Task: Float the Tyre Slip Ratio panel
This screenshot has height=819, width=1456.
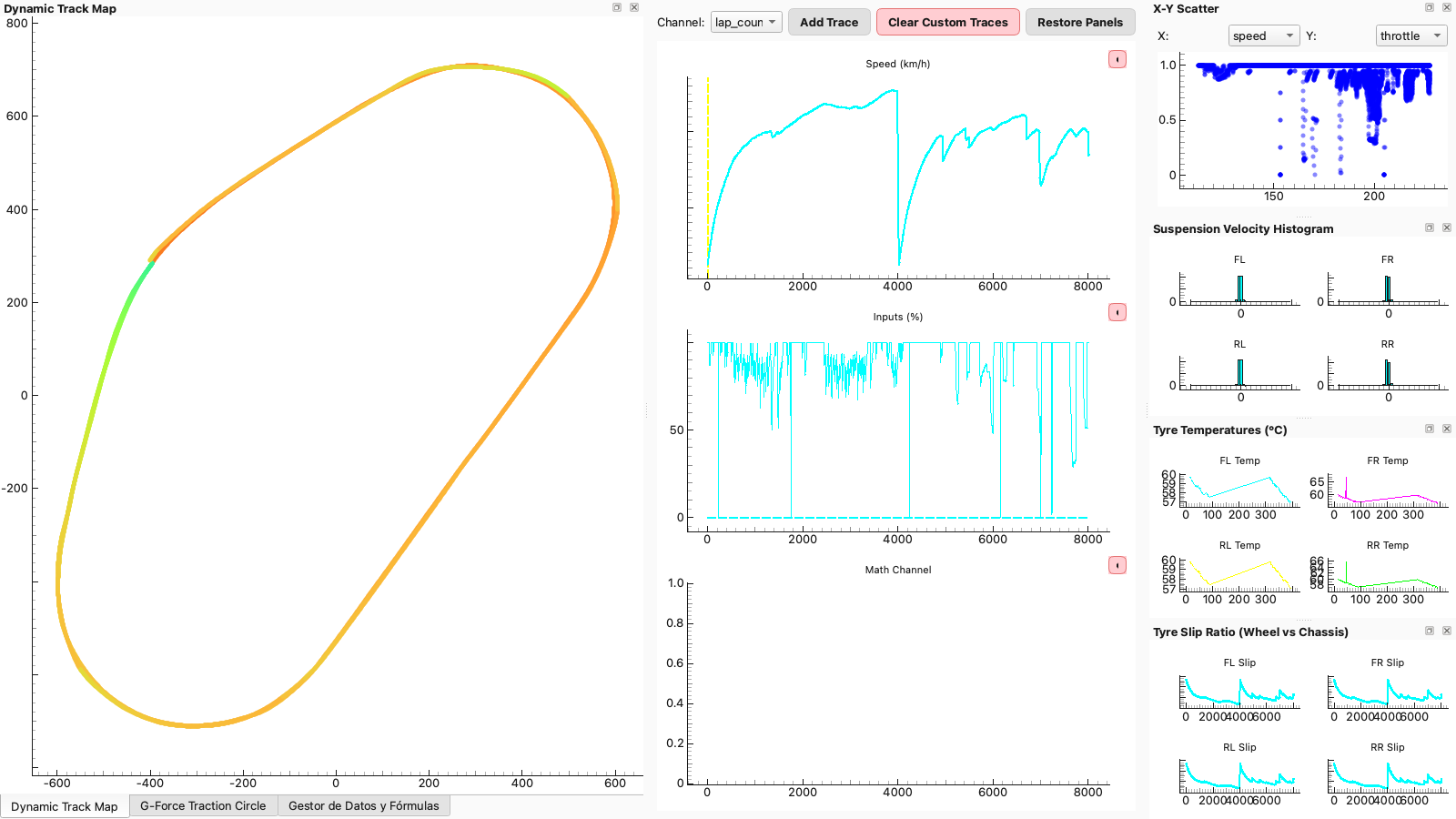Action: (1430, 631)
